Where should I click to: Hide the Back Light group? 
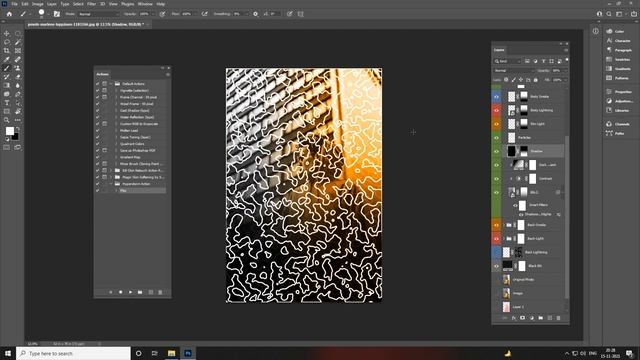496,239
